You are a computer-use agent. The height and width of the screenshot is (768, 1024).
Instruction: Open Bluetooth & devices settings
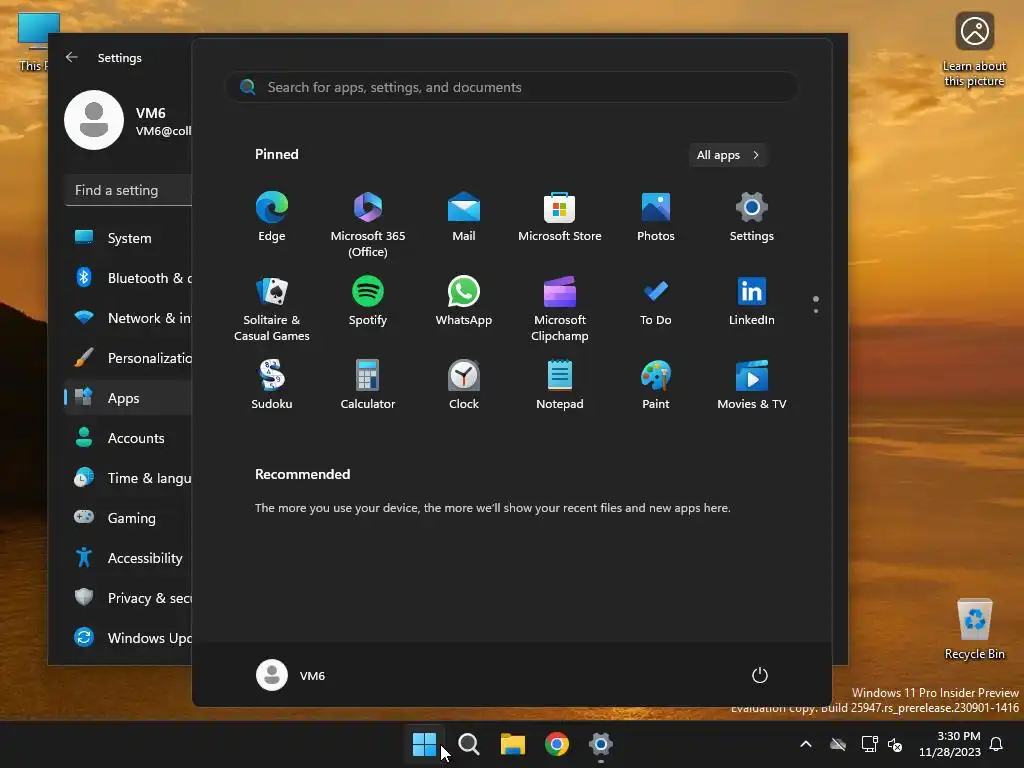pos(129,278)
